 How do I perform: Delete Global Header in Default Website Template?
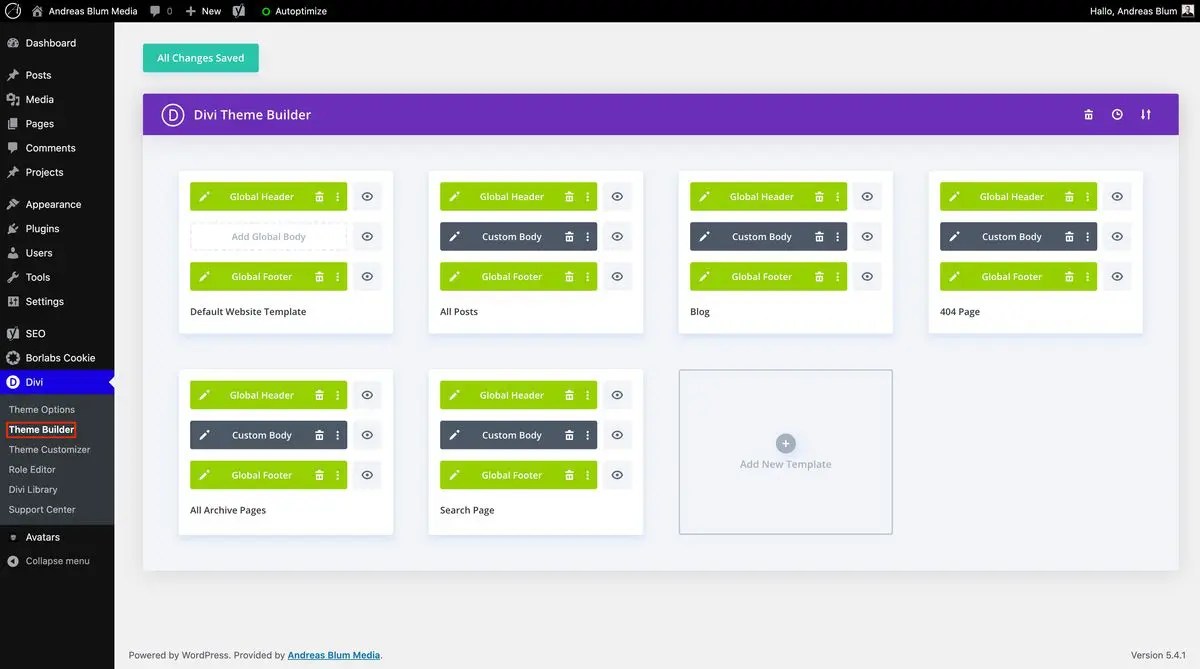coord(319,197)
